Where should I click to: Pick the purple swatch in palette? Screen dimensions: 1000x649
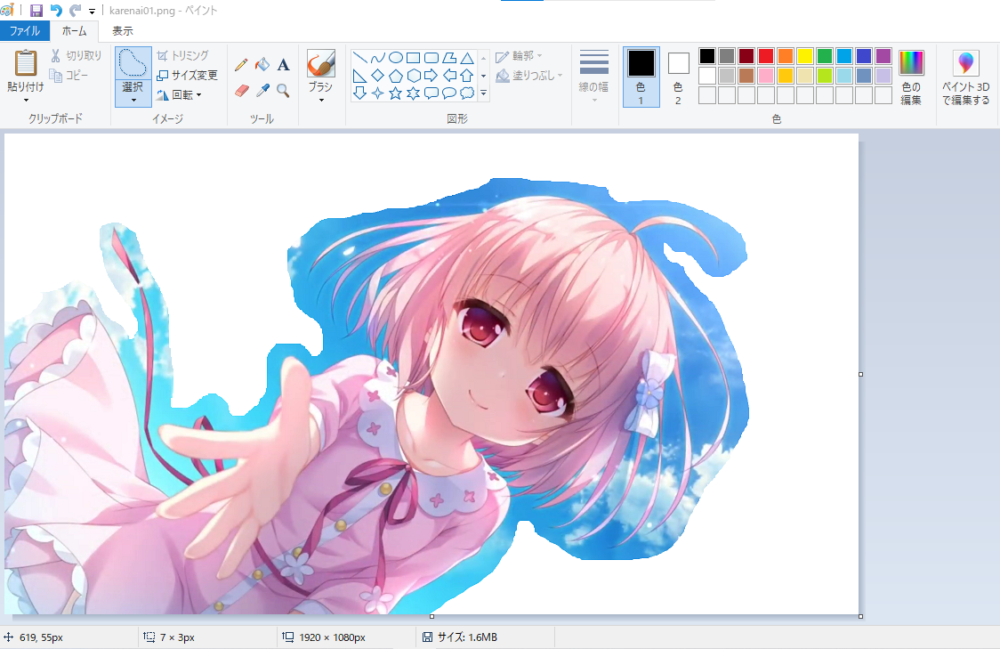click(x=883, y=56)
